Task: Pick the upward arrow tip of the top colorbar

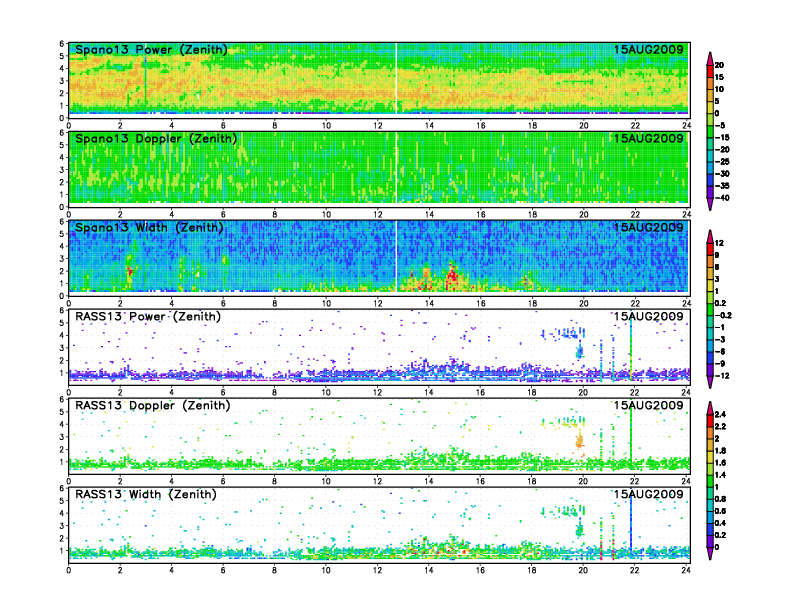Action: coord(710,57)
